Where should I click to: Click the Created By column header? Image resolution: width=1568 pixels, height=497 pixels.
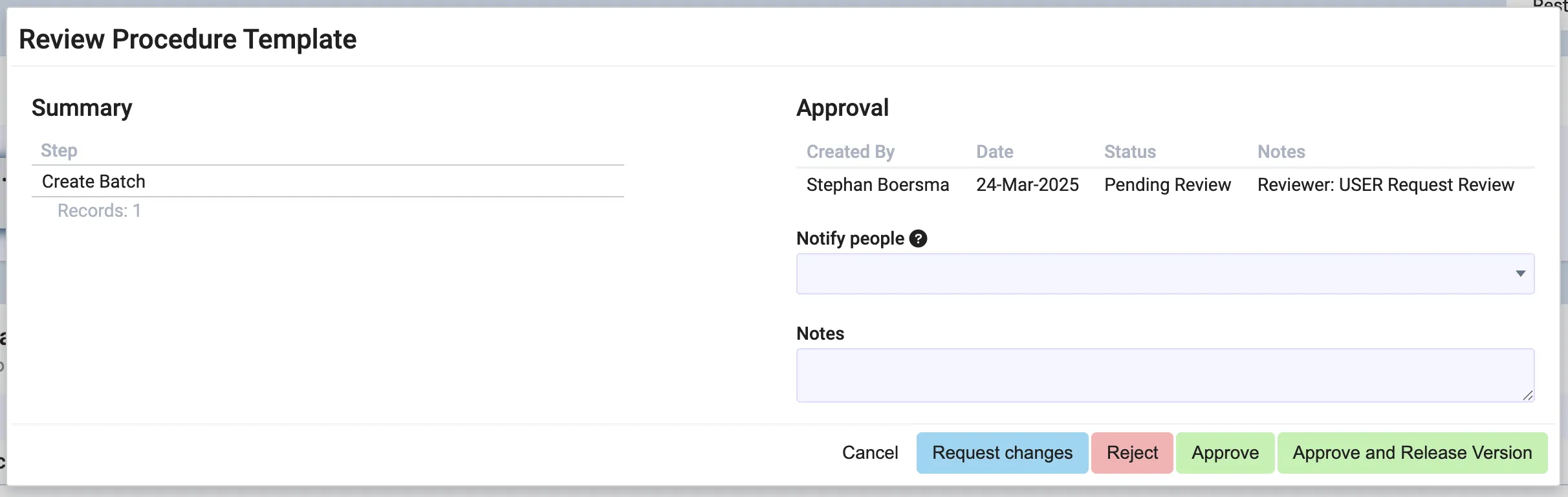click(850, 152)
